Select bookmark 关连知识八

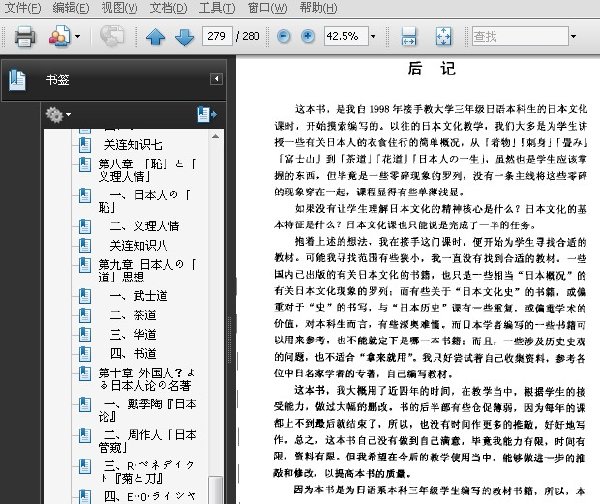coord(138,246)
